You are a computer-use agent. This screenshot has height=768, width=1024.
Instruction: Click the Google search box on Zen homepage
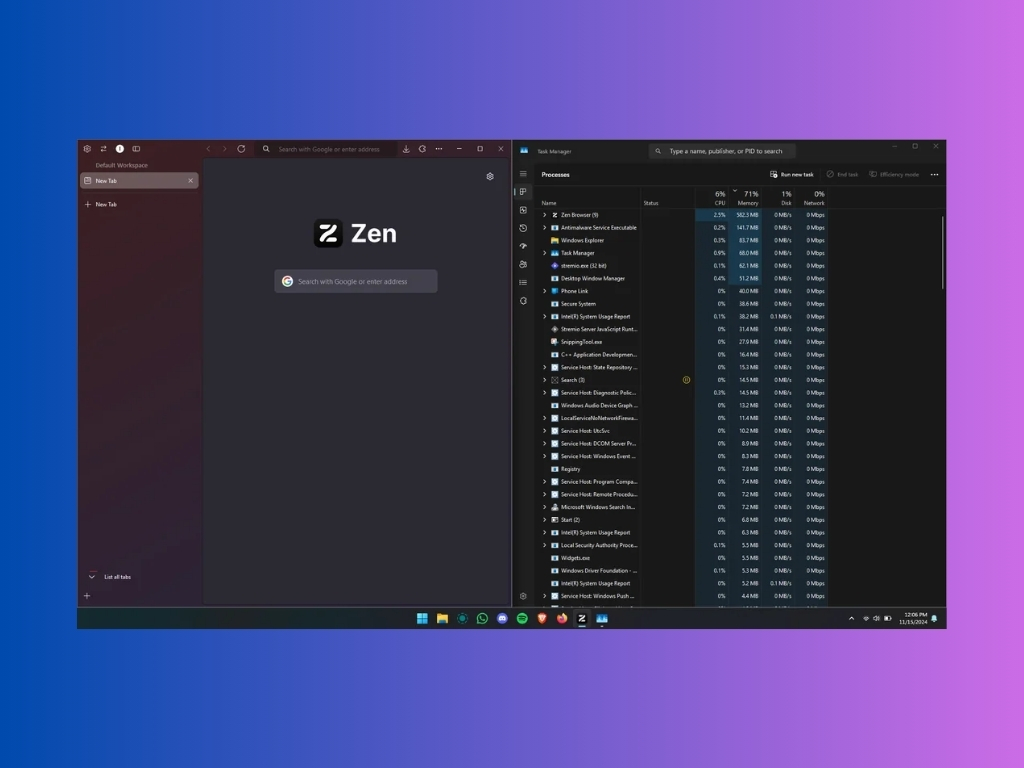[x=356, y=281]
